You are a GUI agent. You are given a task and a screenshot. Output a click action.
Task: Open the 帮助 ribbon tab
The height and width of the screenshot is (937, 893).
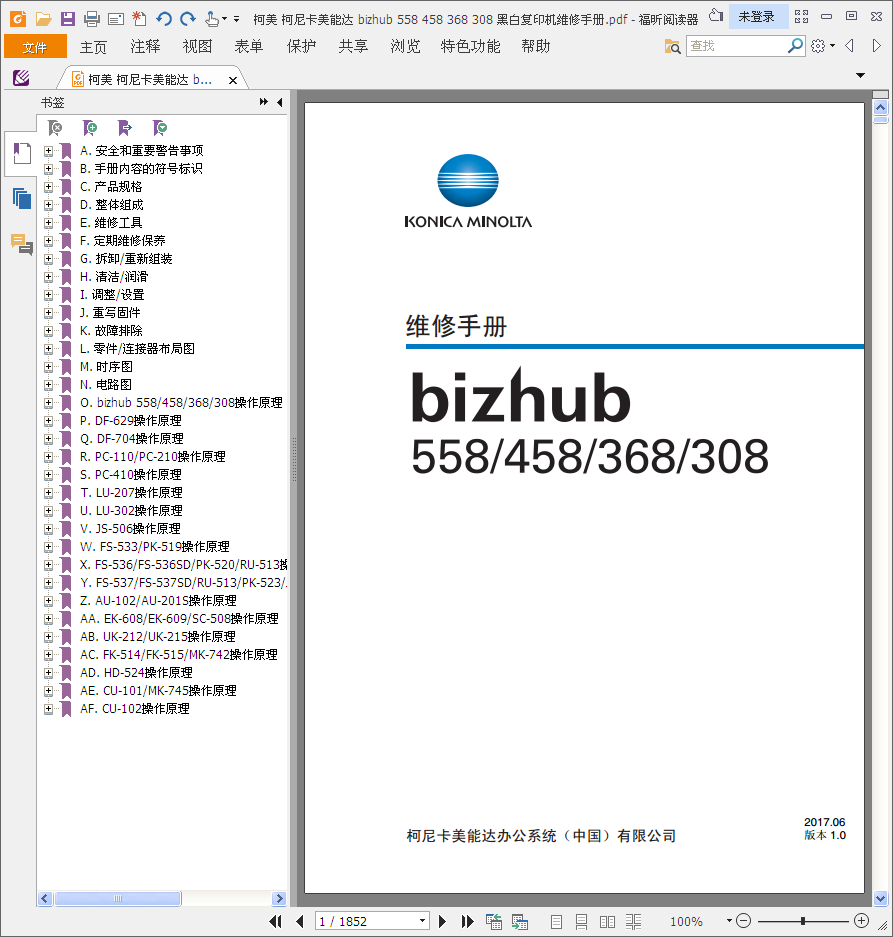click(x=536, y=47)
